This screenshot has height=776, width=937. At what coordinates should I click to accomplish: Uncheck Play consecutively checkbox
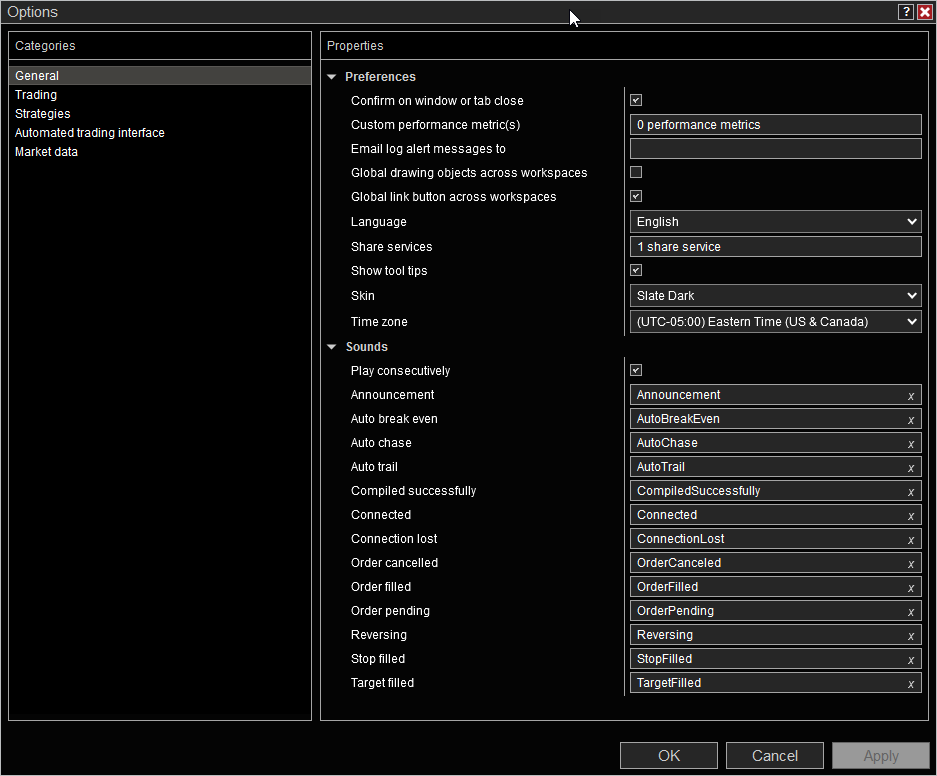[636, 370]
